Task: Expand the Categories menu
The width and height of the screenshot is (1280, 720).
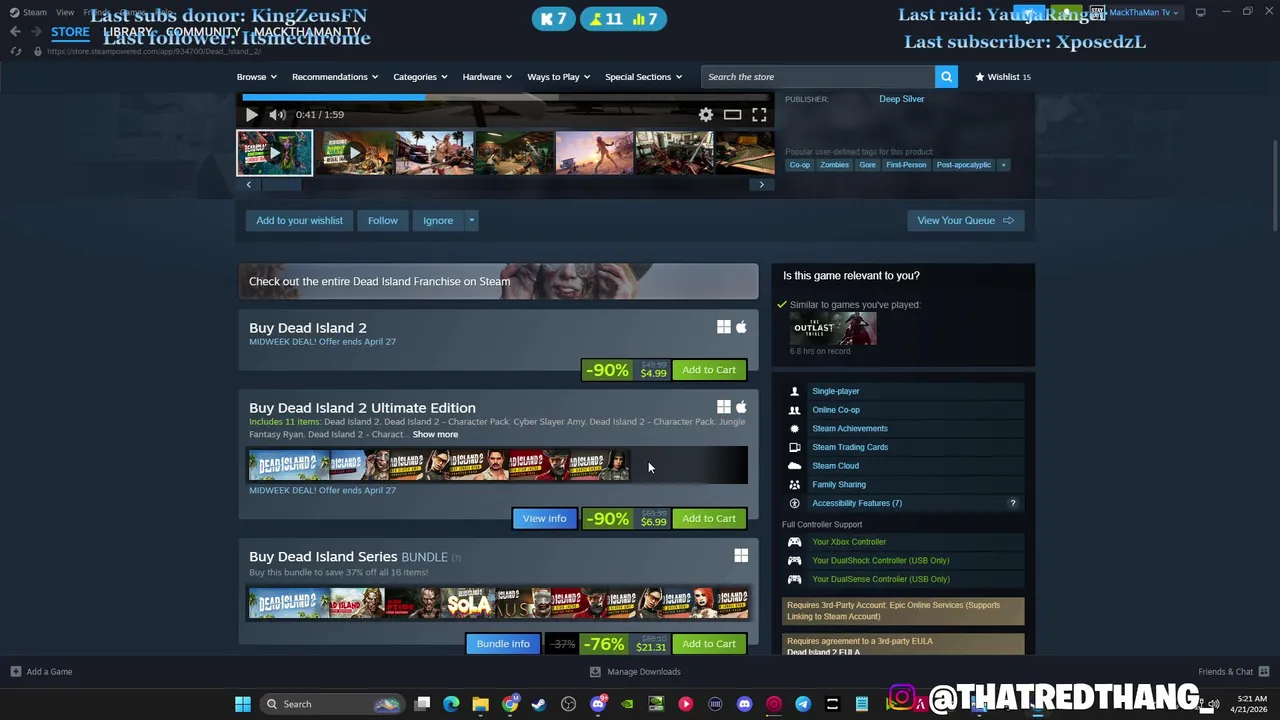Action: tap(420, 77)
